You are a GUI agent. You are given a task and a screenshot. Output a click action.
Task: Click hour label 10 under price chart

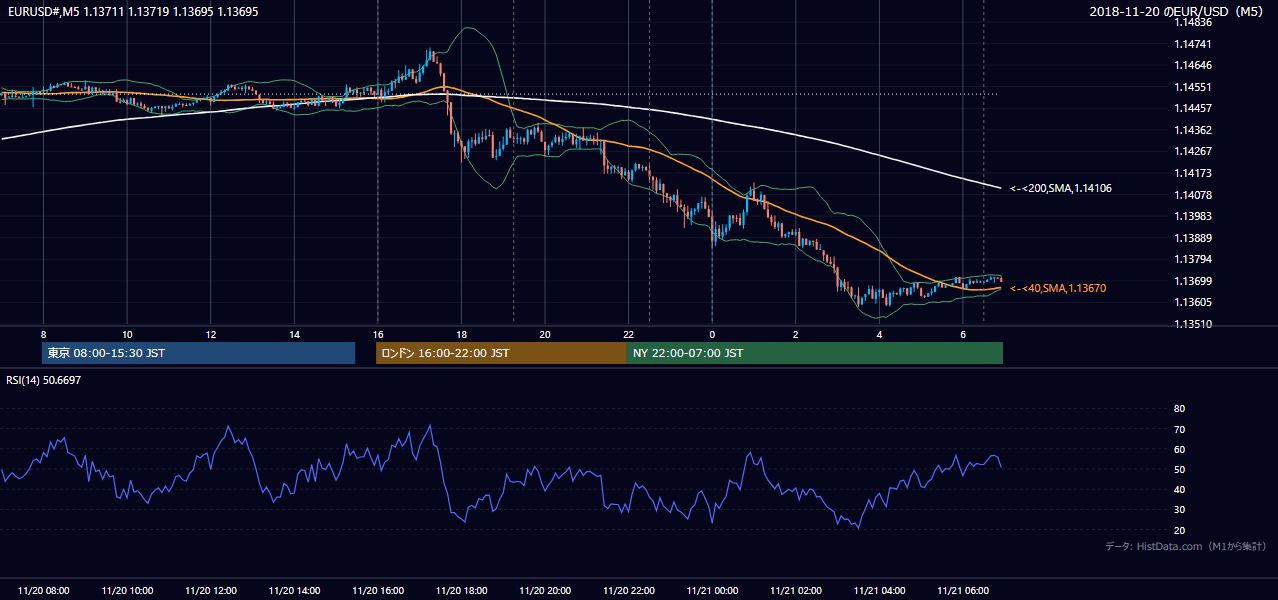coord(127,334)
